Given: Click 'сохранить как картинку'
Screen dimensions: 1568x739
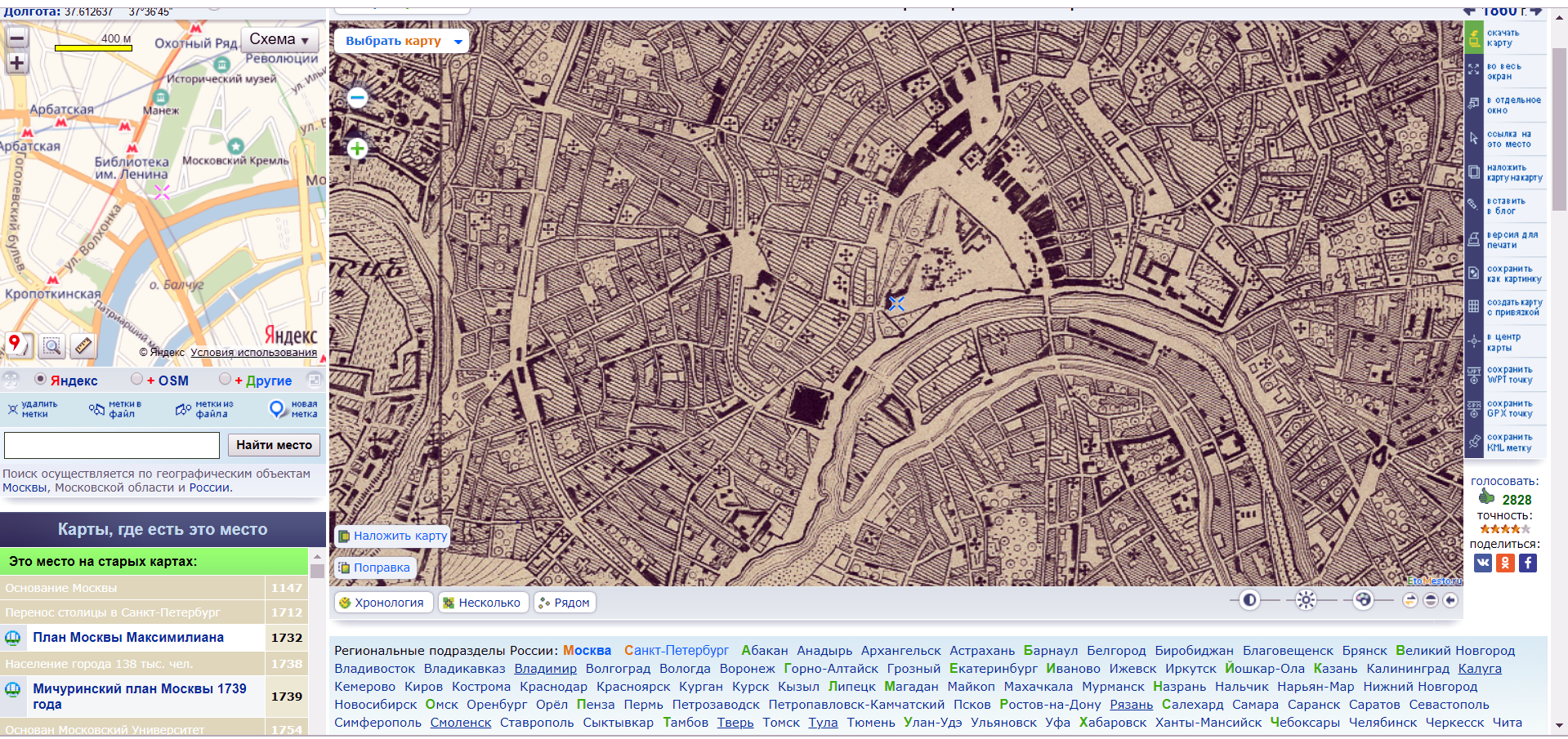Looking at the screenshot, I should point(1504,274).
